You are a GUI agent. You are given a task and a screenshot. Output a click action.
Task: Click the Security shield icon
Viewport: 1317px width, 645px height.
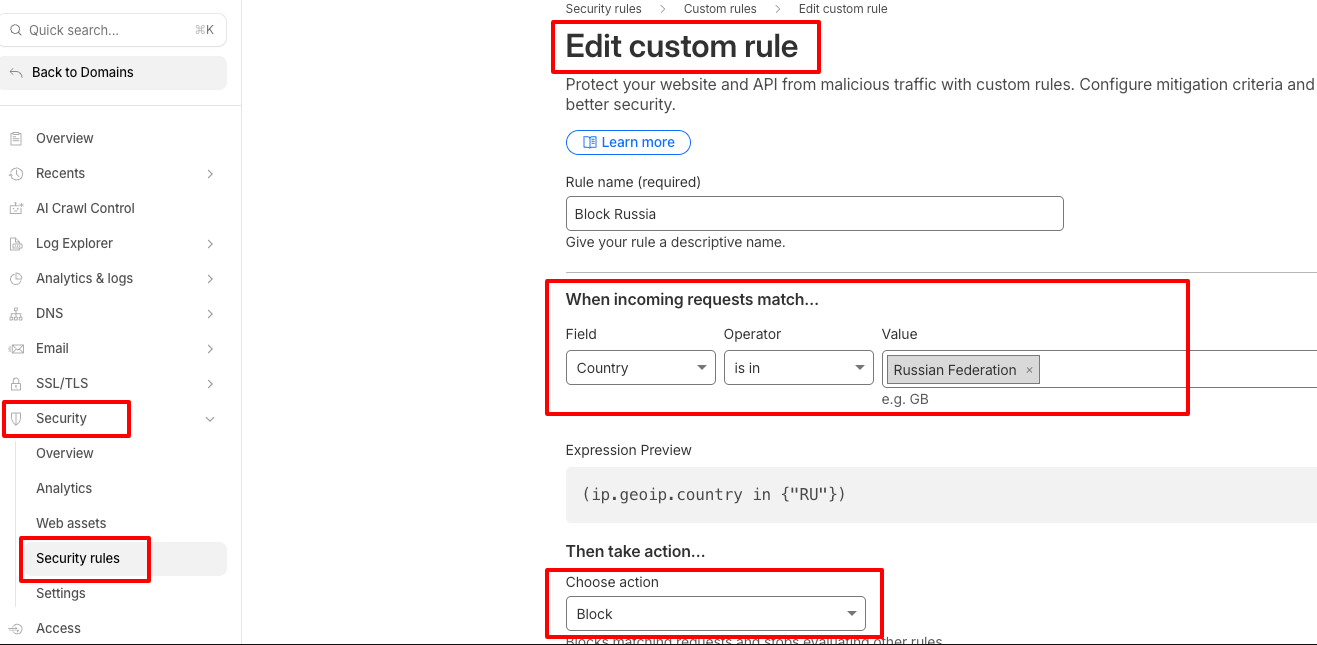(x=16, y=419)
